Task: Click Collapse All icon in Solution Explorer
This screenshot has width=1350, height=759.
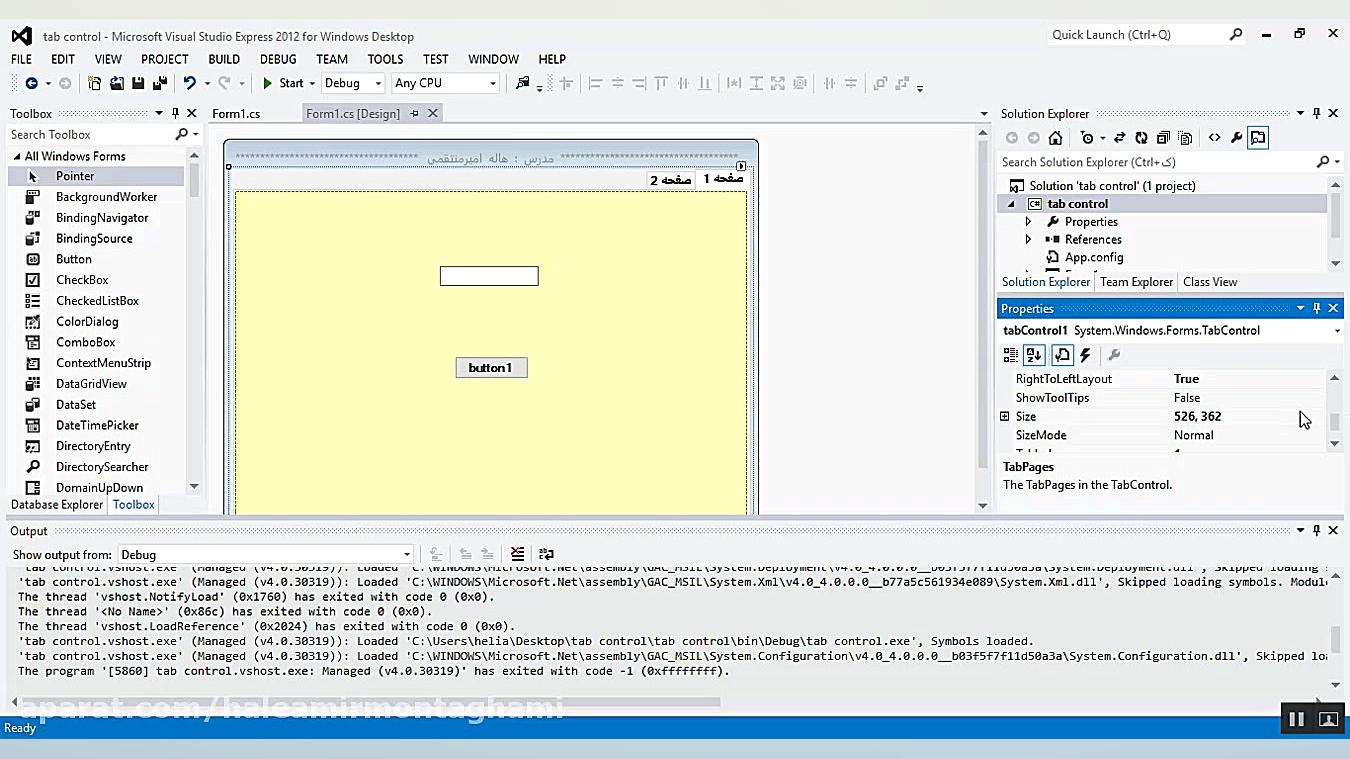Action: tap(1163, 138)
